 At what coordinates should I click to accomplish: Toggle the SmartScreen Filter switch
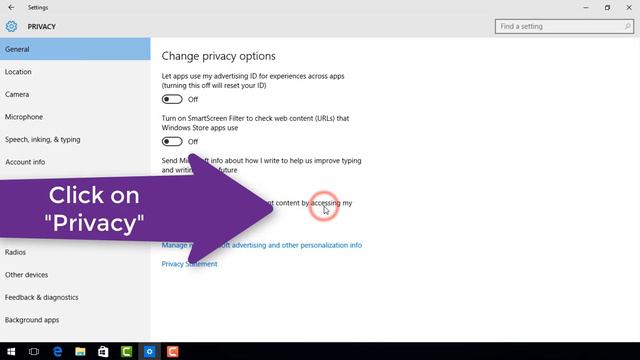tap(172, 141)
